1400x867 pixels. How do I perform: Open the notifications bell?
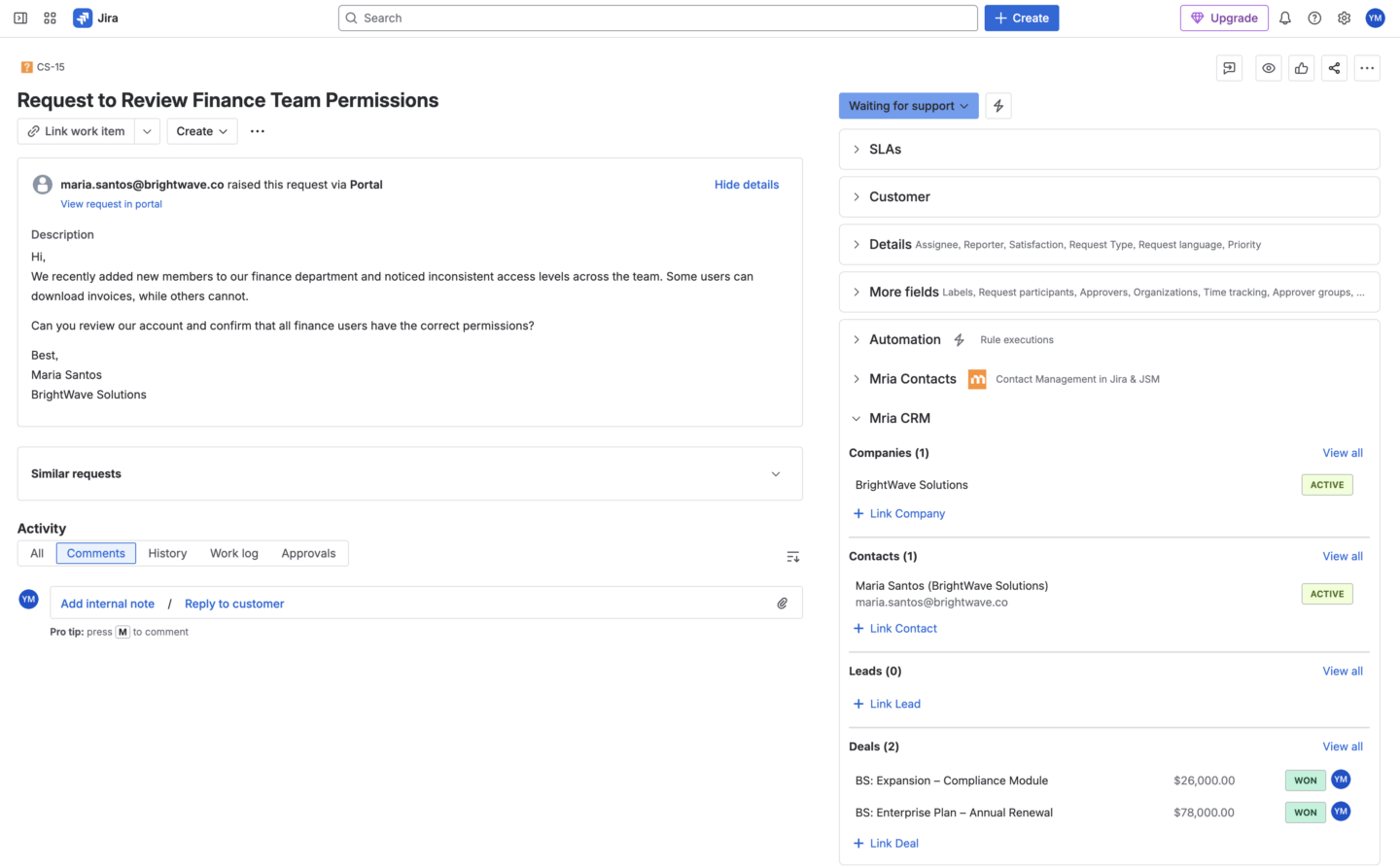1284,17
